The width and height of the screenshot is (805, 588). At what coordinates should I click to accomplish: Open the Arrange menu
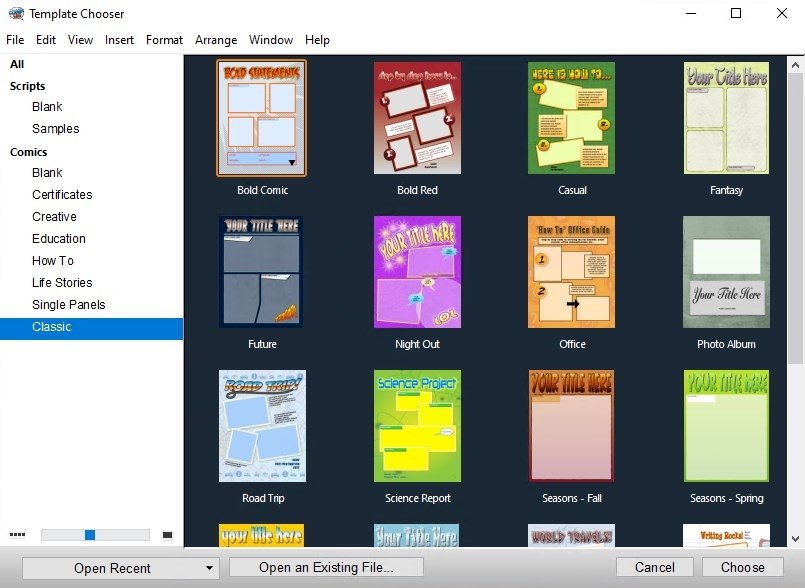[x=216, y=40]
